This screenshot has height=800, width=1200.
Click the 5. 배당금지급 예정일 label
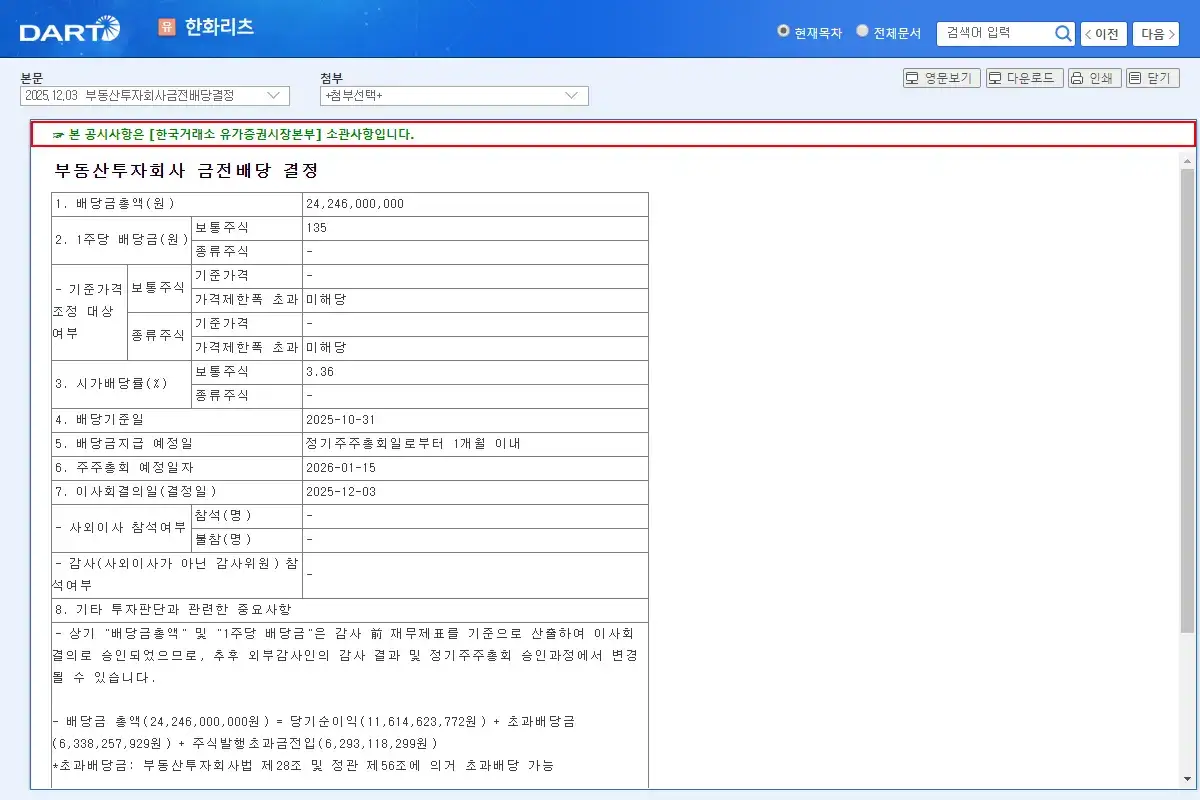coord(124,444)
